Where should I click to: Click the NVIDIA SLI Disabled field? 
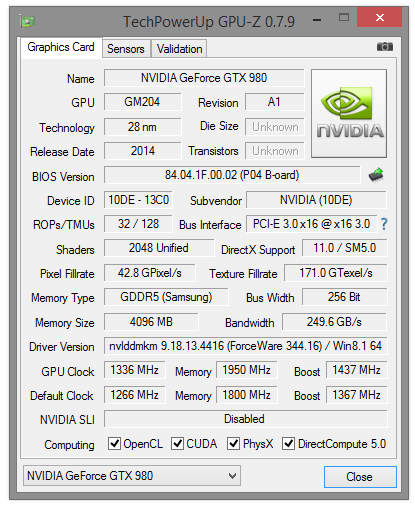(x=246, y=419)
